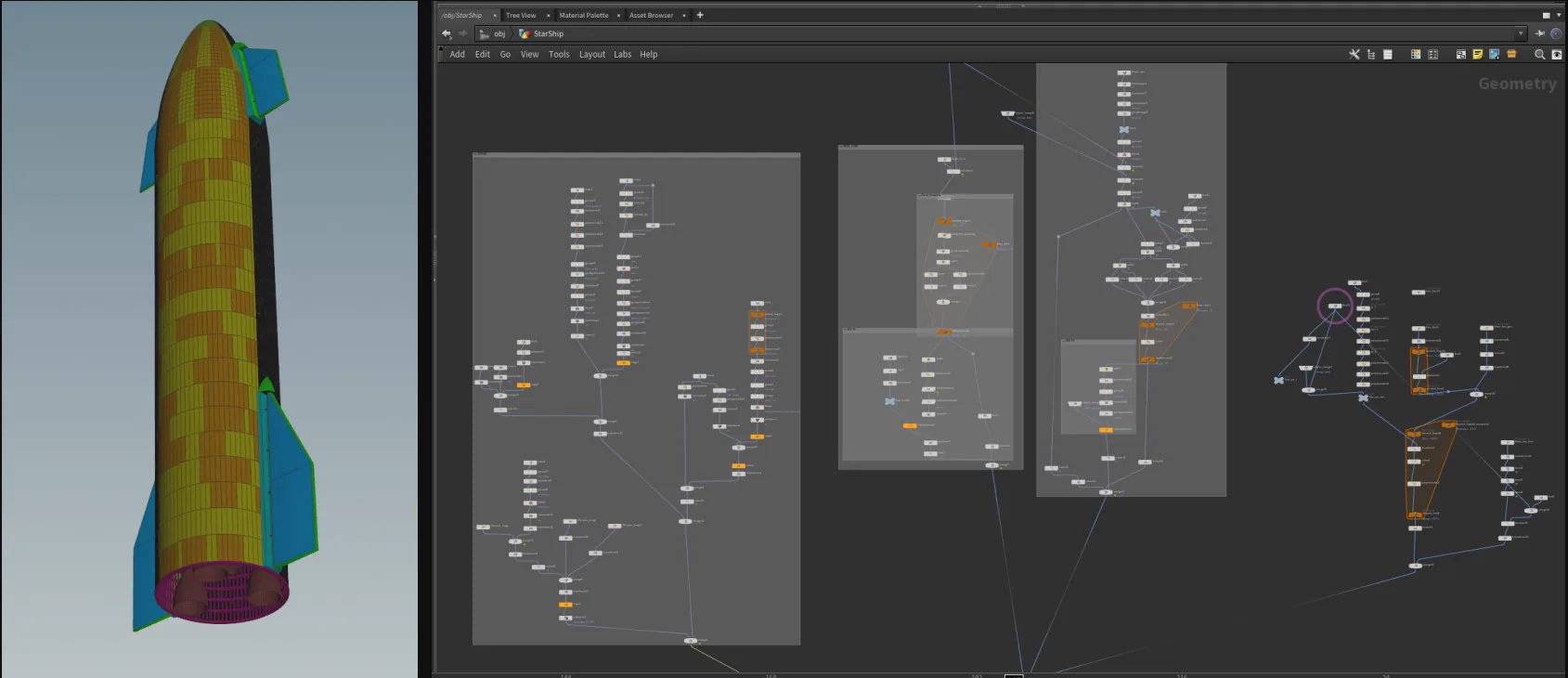Toggle the circular pane link icon
The image size is (1568, 678).
coord(1556,33)
